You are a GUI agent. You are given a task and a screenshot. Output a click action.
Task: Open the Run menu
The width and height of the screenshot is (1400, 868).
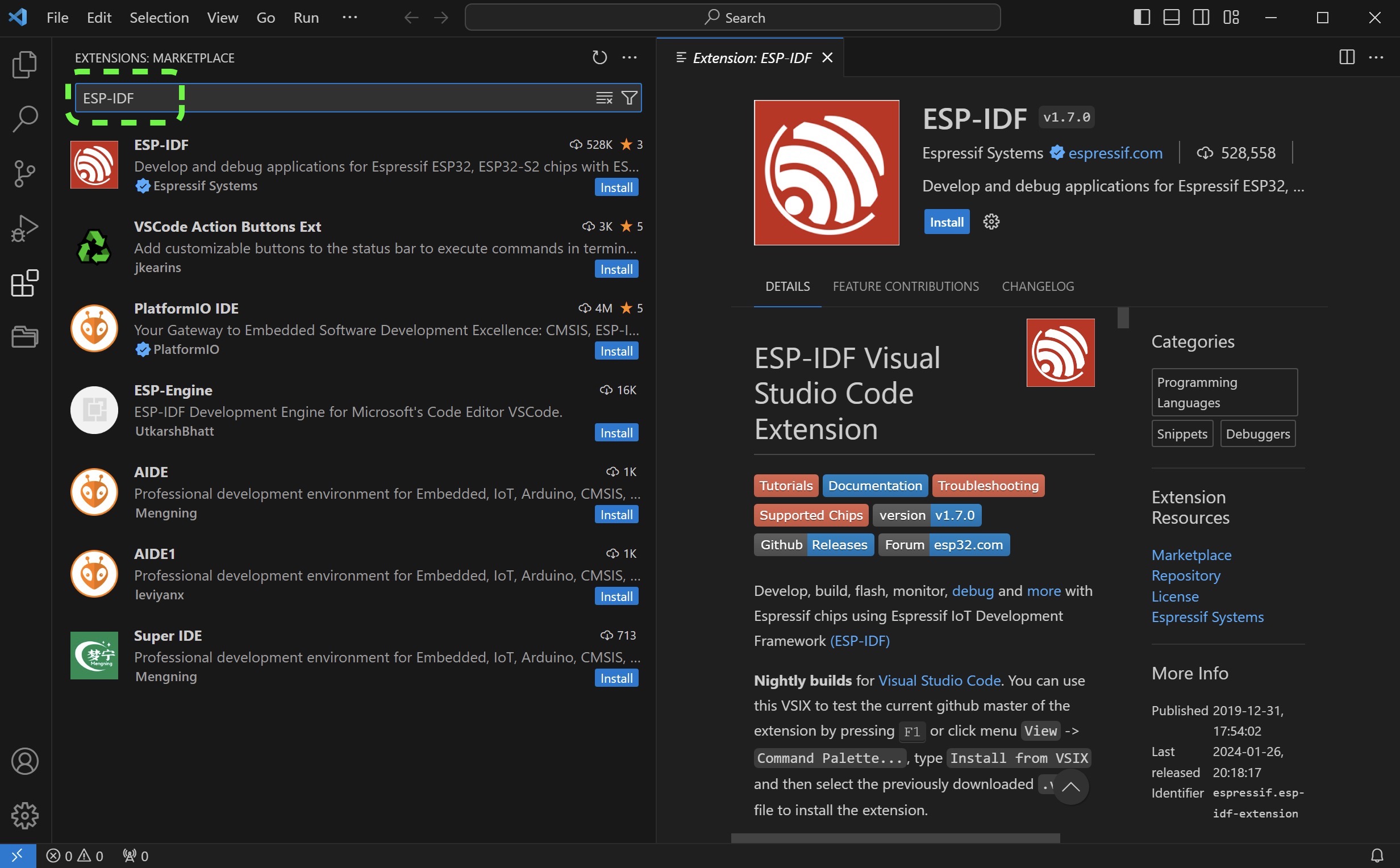pos(306,18)
